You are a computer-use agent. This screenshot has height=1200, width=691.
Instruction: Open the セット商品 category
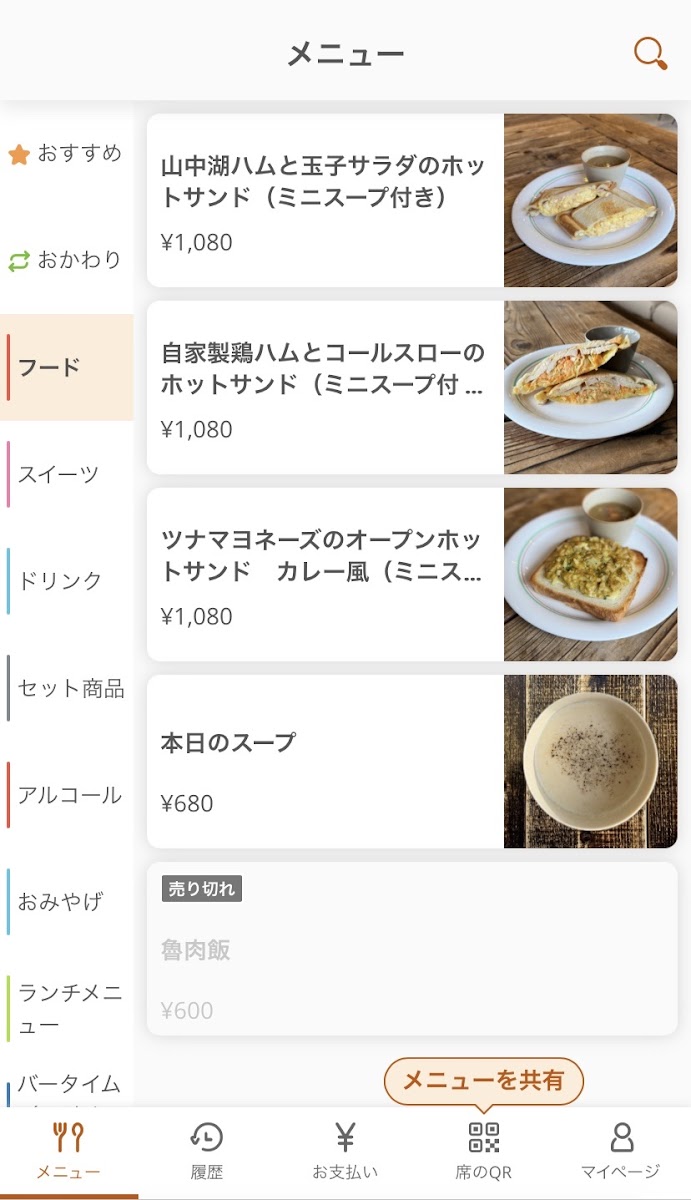[68, 688]
